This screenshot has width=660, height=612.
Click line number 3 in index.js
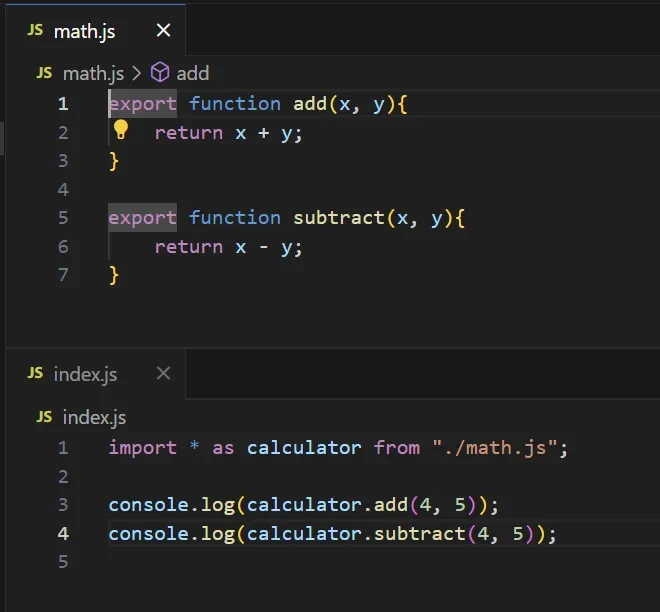(63, 504)
